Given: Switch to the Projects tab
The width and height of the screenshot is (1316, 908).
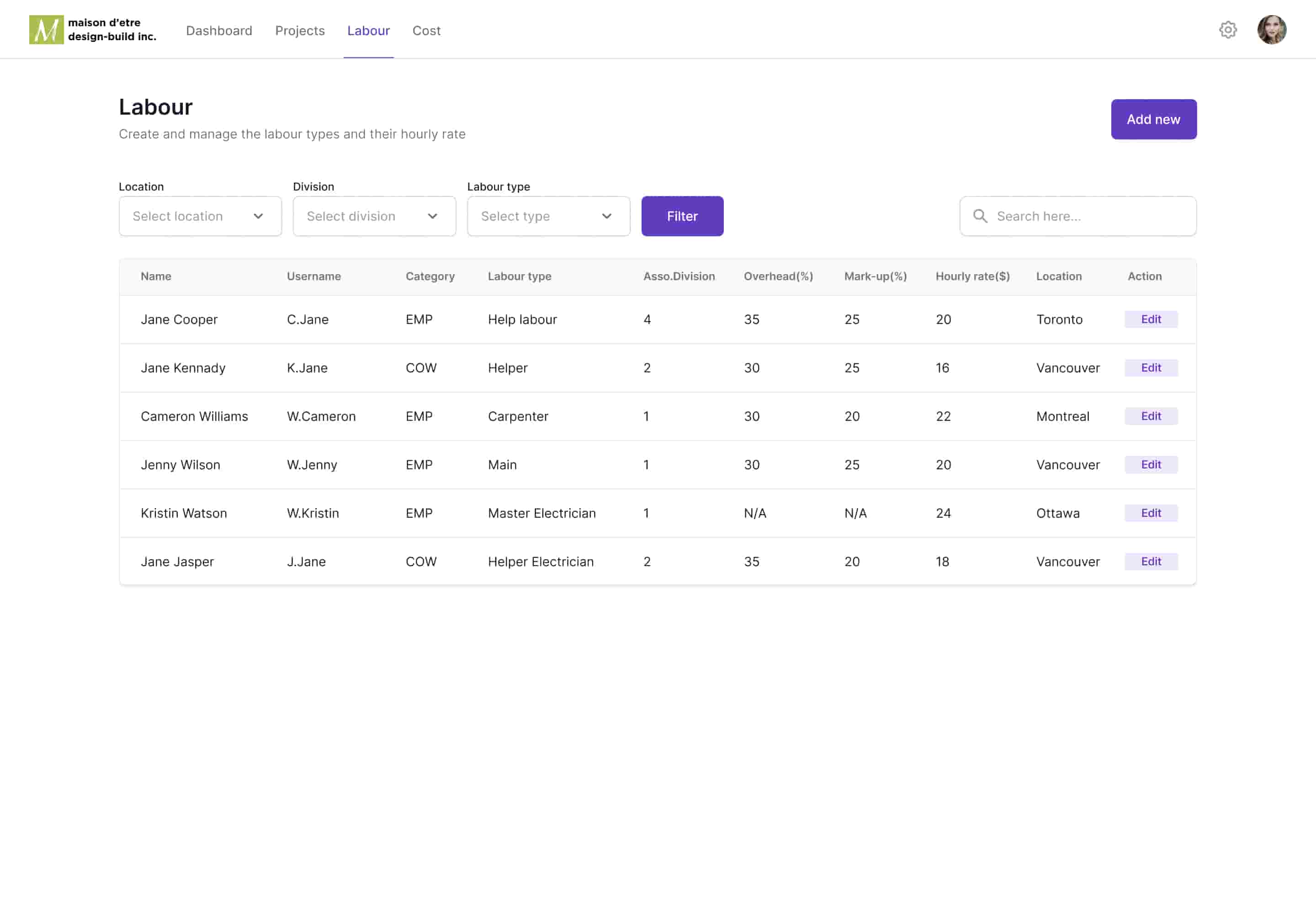Looking at the screenshot, I should click(300, 31).
